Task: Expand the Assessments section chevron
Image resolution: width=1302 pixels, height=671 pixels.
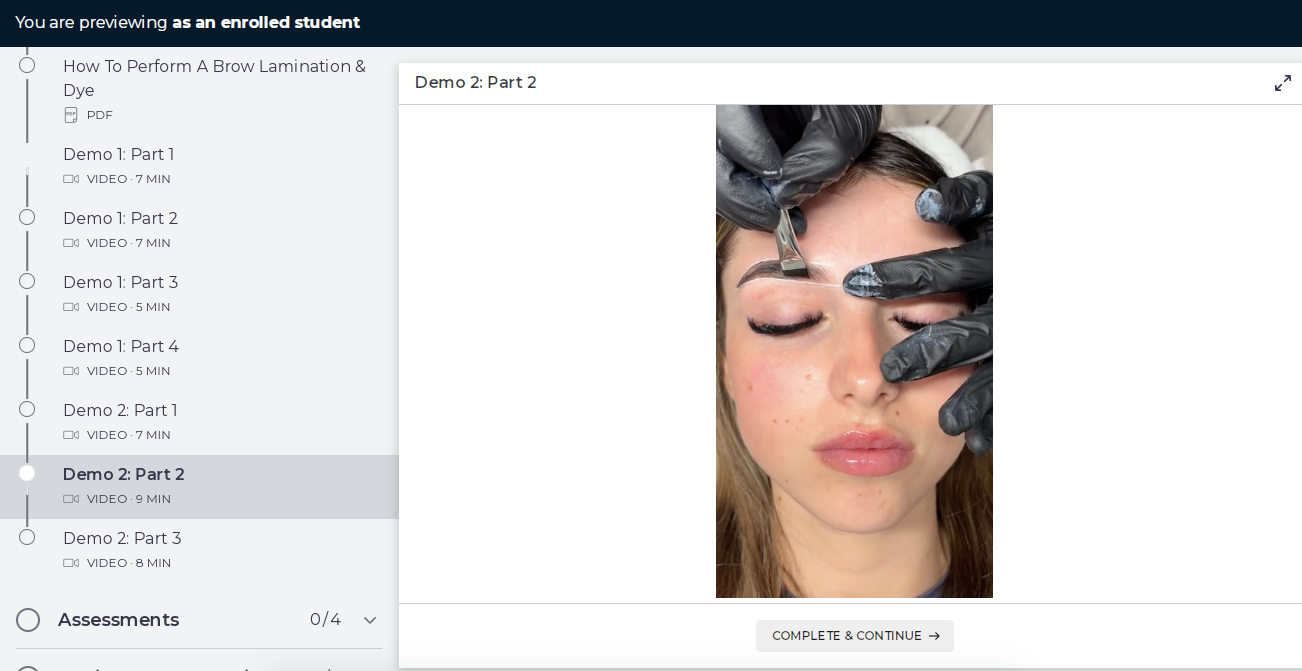Action: pos(370,620)
